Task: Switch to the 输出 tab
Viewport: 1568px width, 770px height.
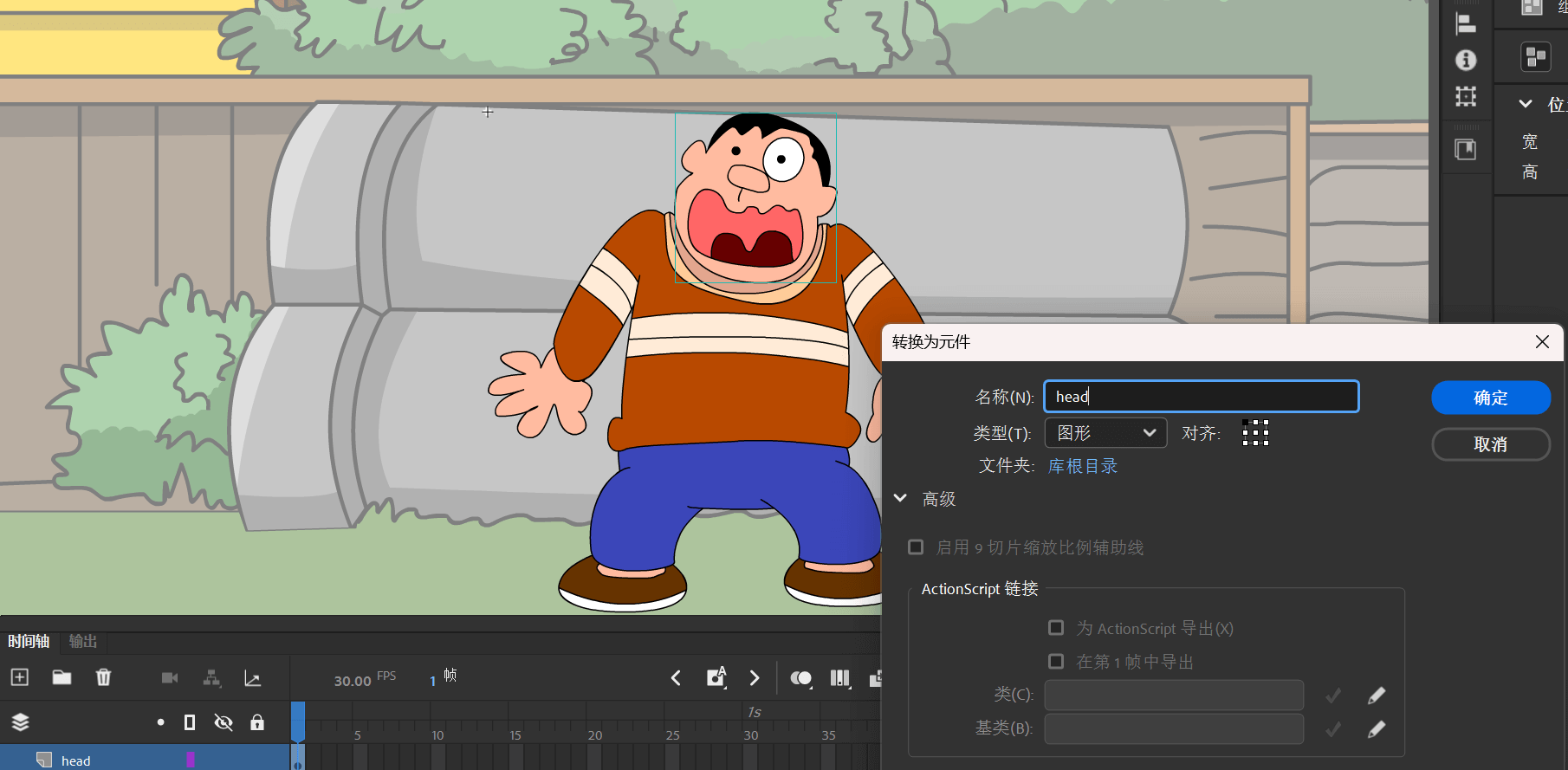Action: (x=83, y=641)
